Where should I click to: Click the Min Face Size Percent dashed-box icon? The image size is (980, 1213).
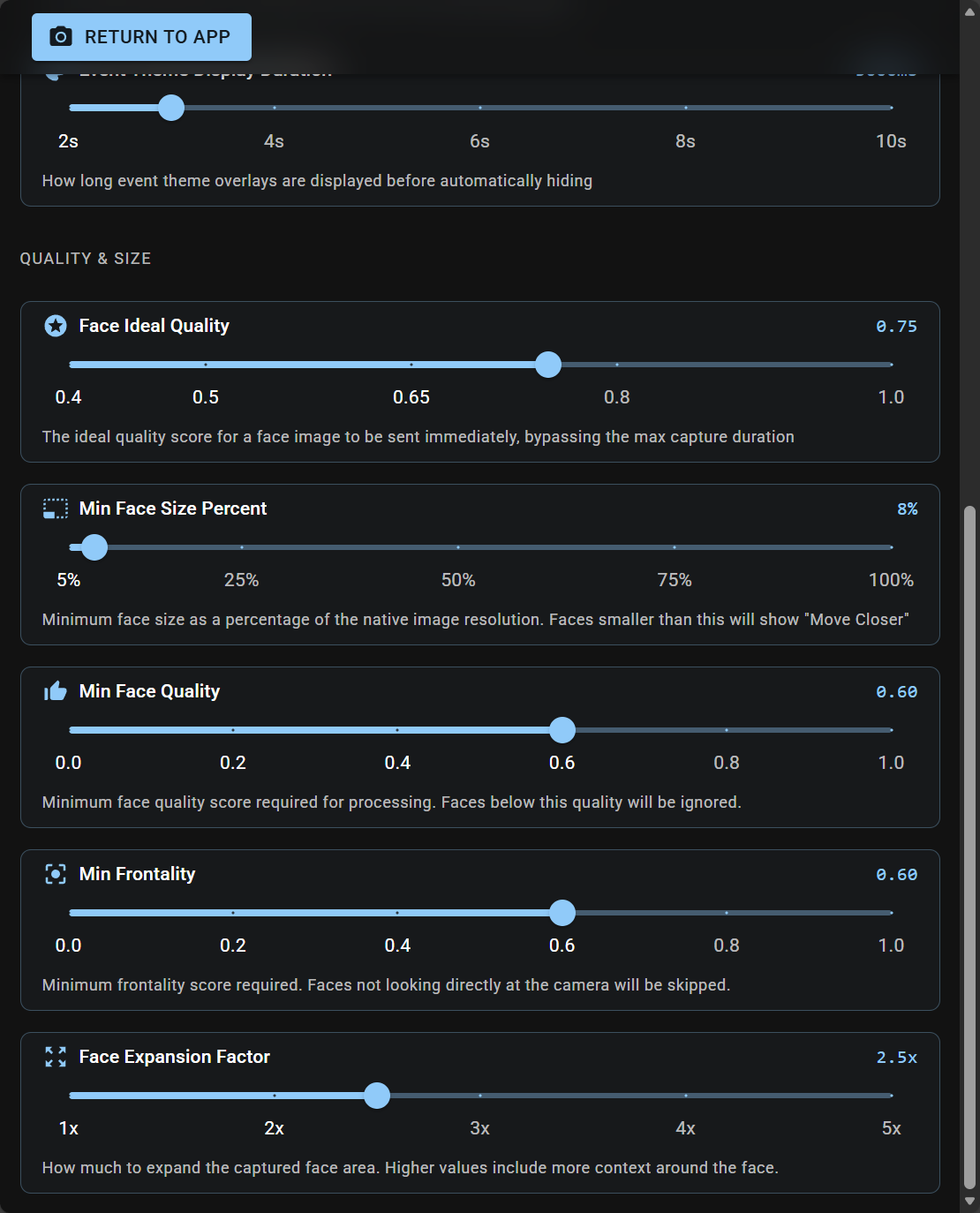[x=56, y=509]
